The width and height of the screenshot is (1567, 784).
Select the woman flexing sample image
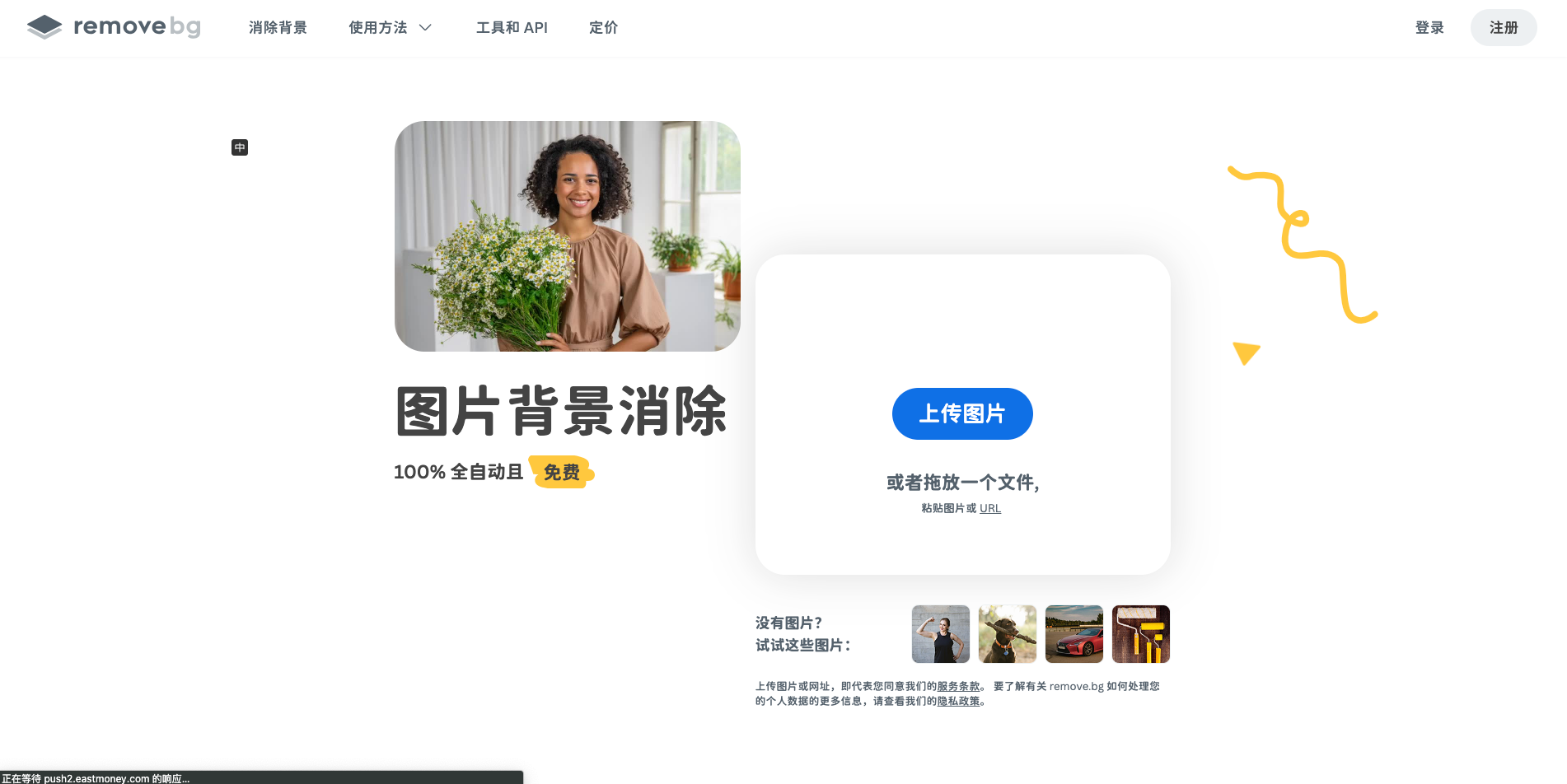tap(941, 634)
